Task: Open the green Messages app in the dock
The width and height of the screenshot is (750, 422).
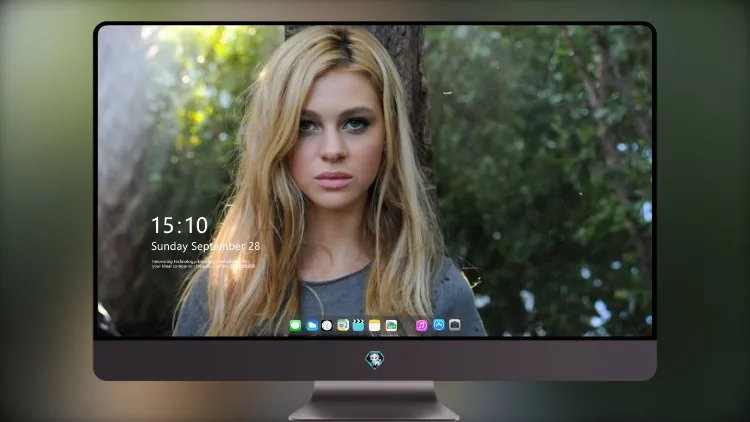Action: (x=295, y=326)
